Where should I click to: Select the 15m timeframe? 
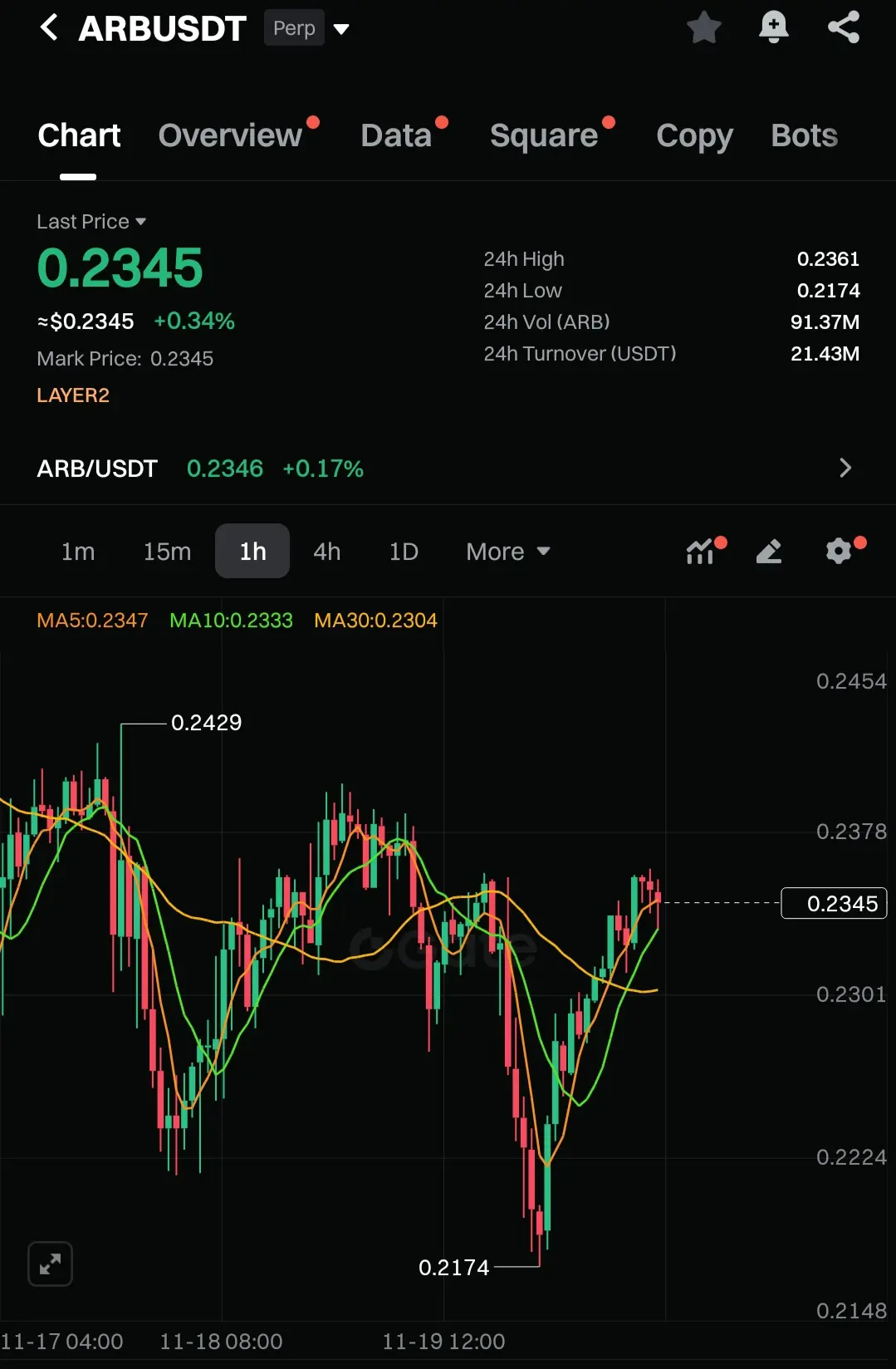coord(167,552)
